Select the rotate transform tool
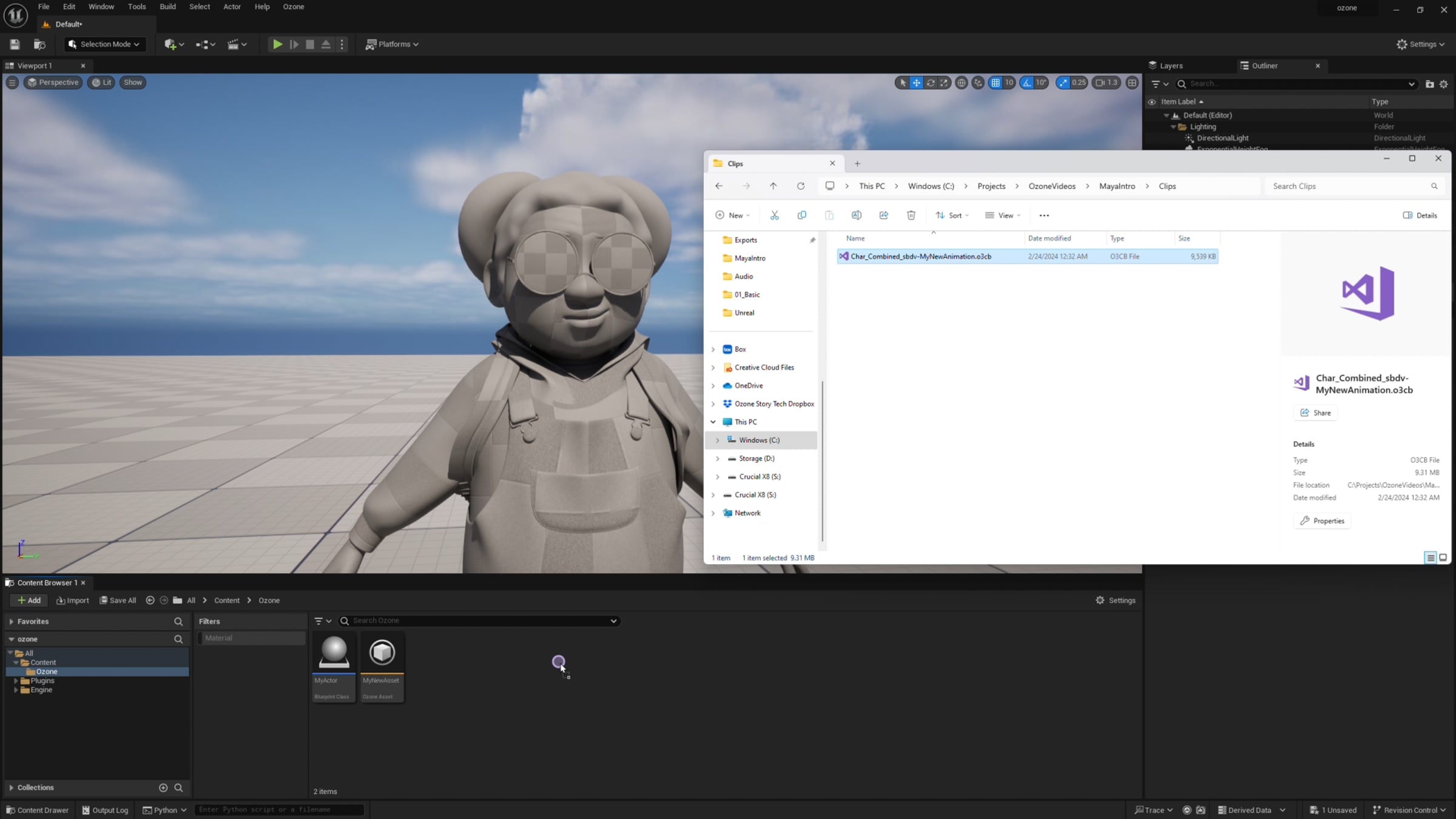 930,83
